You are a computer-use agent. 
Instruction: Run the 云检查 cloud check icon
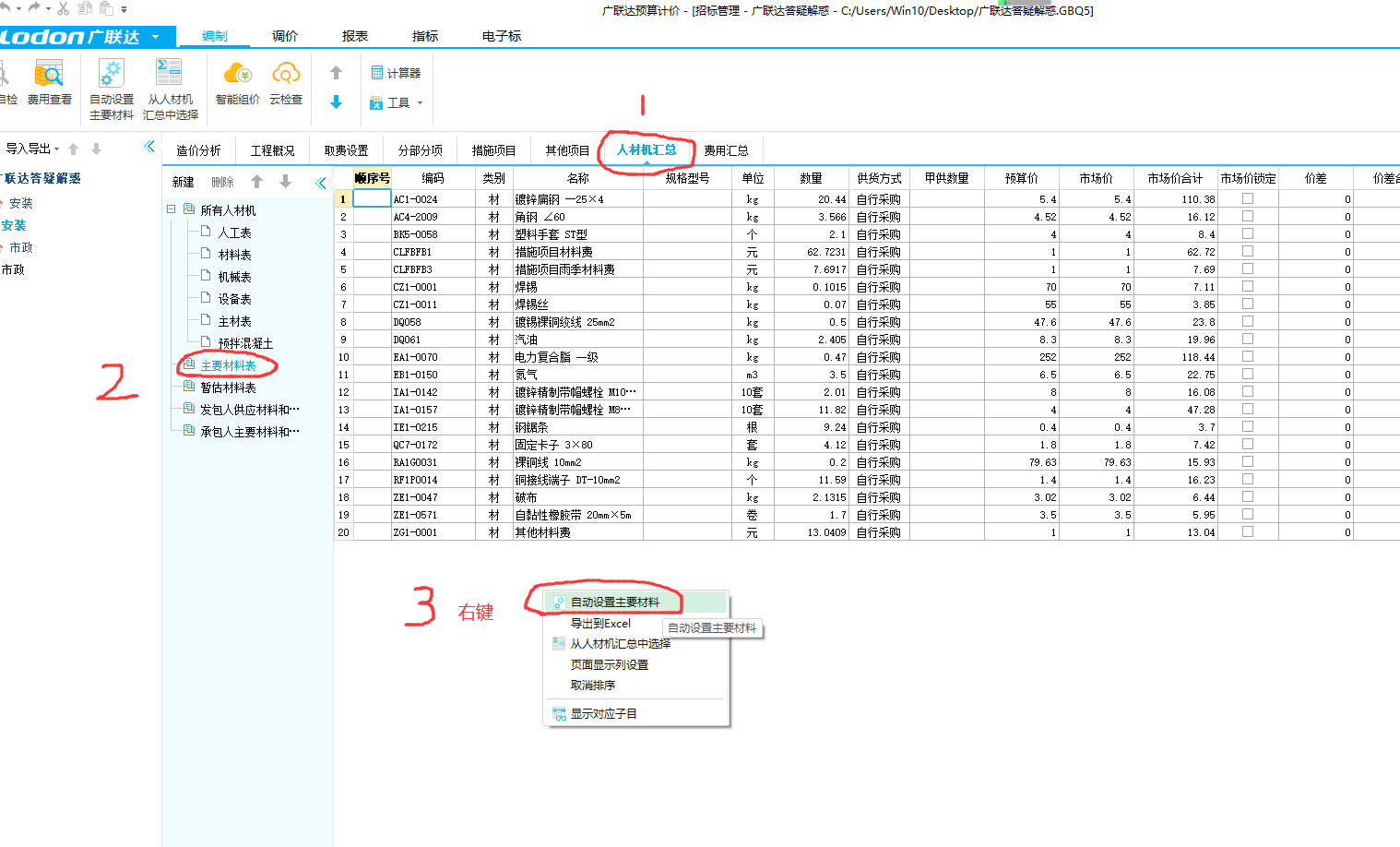(x=286, y=74)
